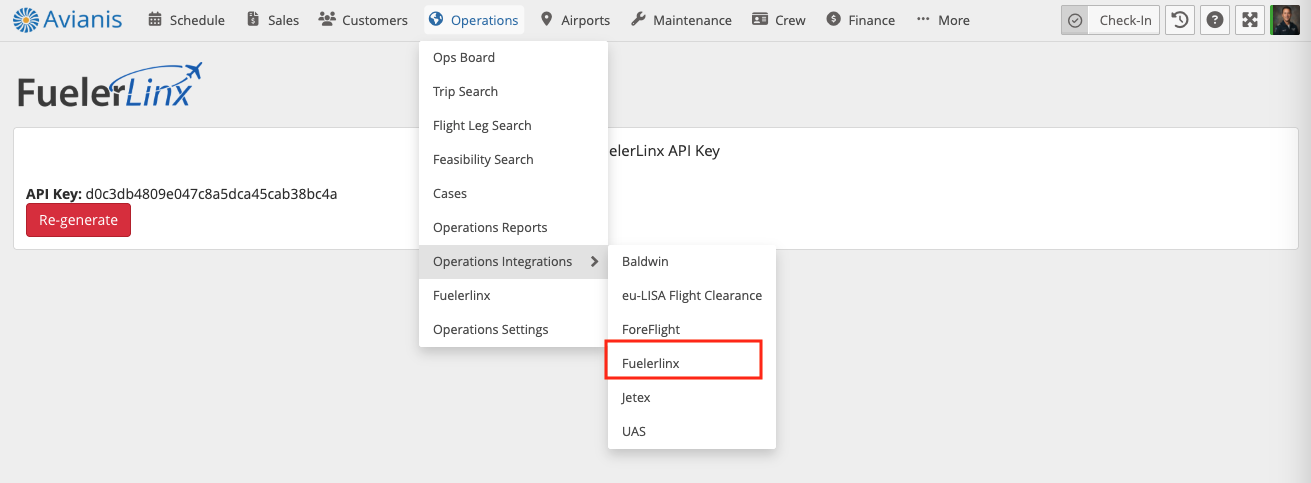Viewport: 1311px width, 483px height.
Task: Click the help question mark icon
Action: (x=1214, y=20)
